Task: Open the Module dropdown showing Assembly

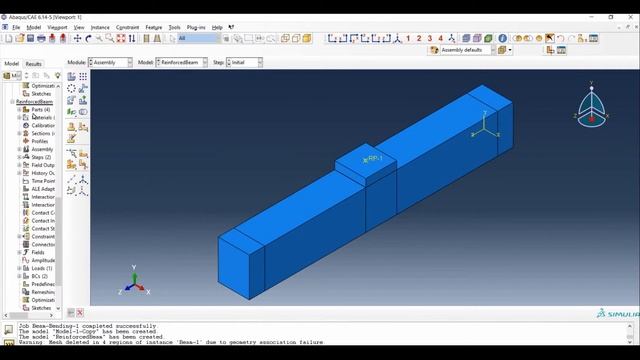Action: (110, 62)
